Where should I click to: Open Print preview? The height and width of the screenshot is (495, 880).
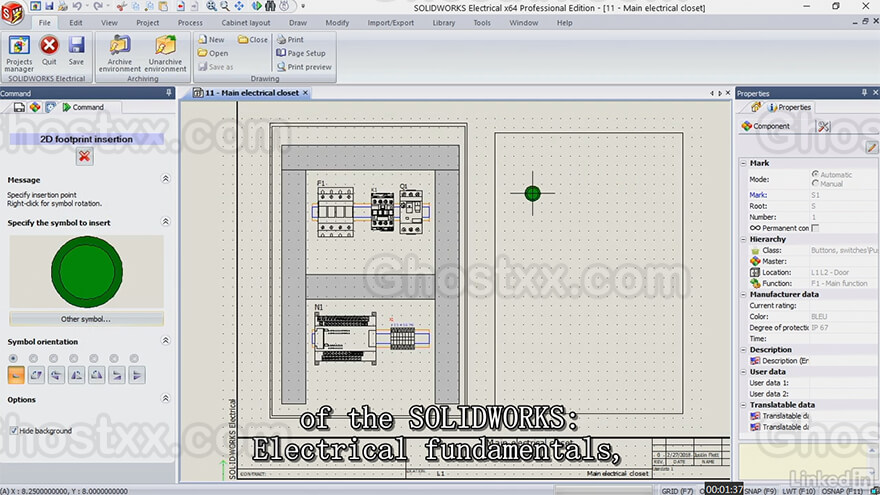pos(304,67)
